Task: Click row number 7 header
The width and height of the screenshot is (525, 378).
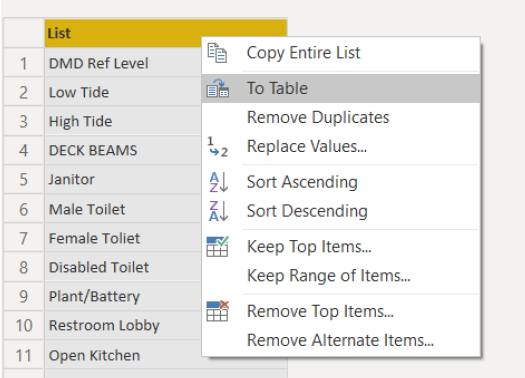Action: (23, 238)
